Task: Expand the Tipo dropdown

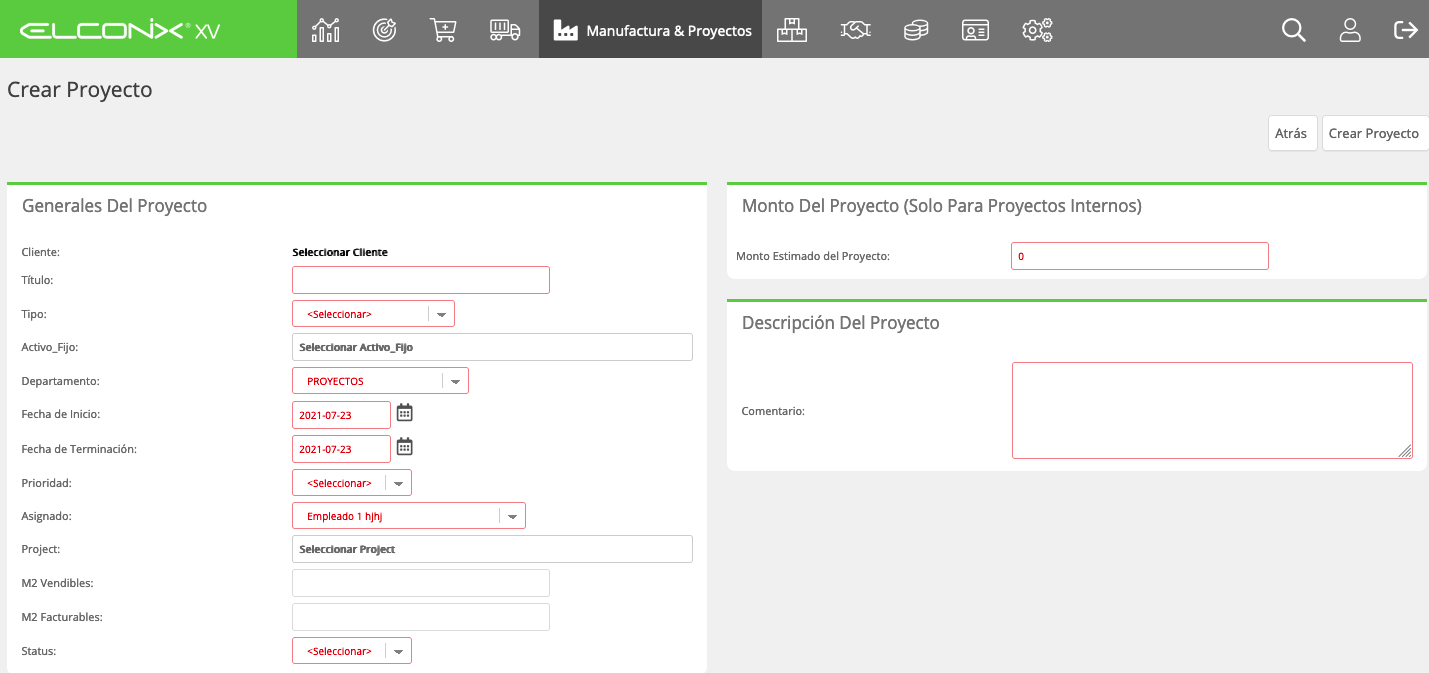Action: click(x=373, y=314)
